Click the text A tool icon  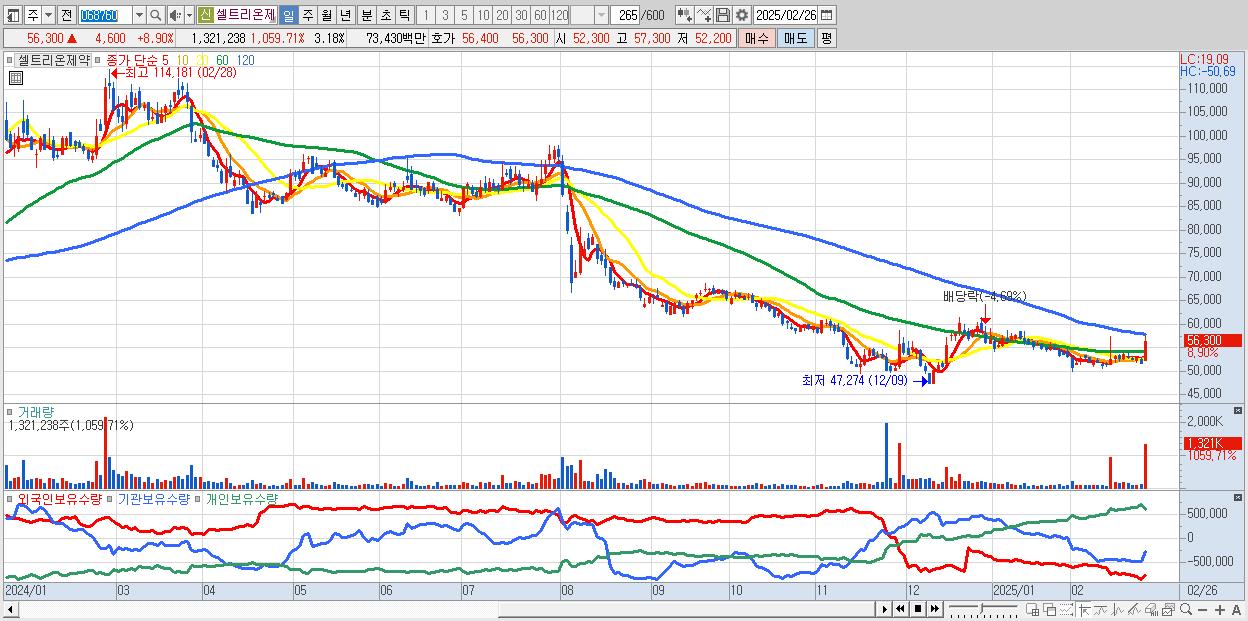(1237, 609)
